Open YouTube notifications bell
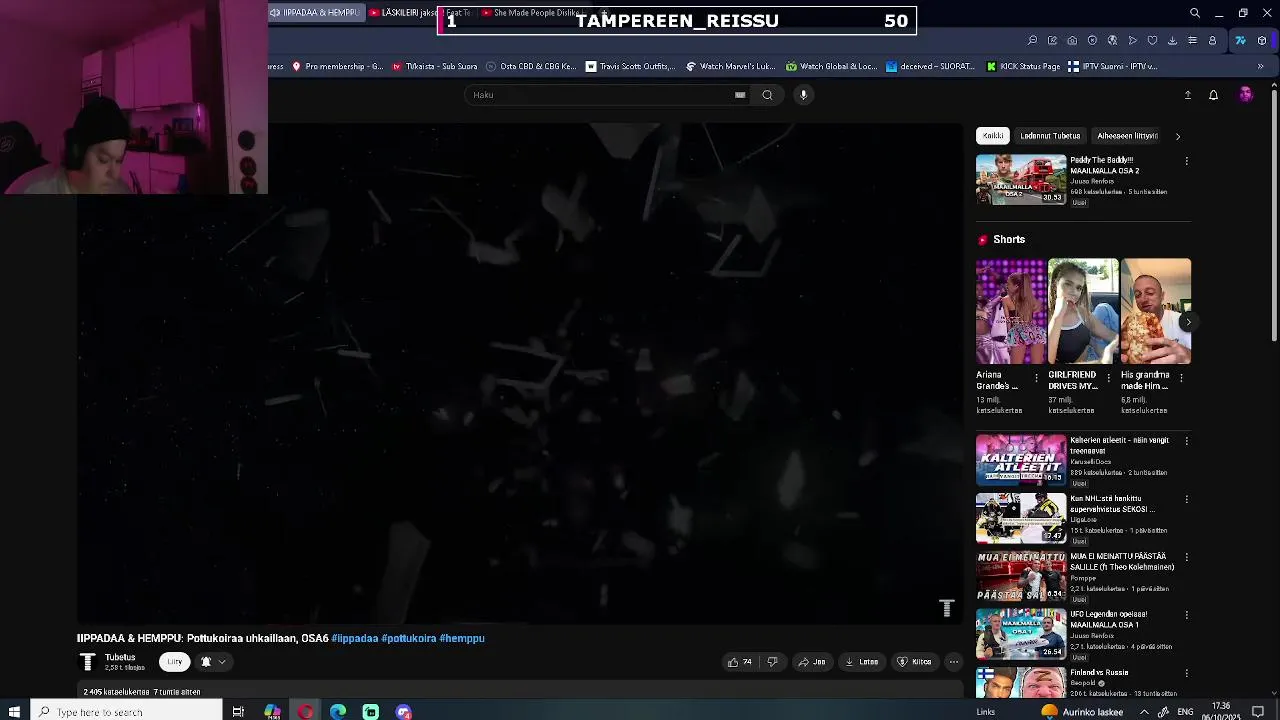 pyautogui.click(x=1213, y=95)
